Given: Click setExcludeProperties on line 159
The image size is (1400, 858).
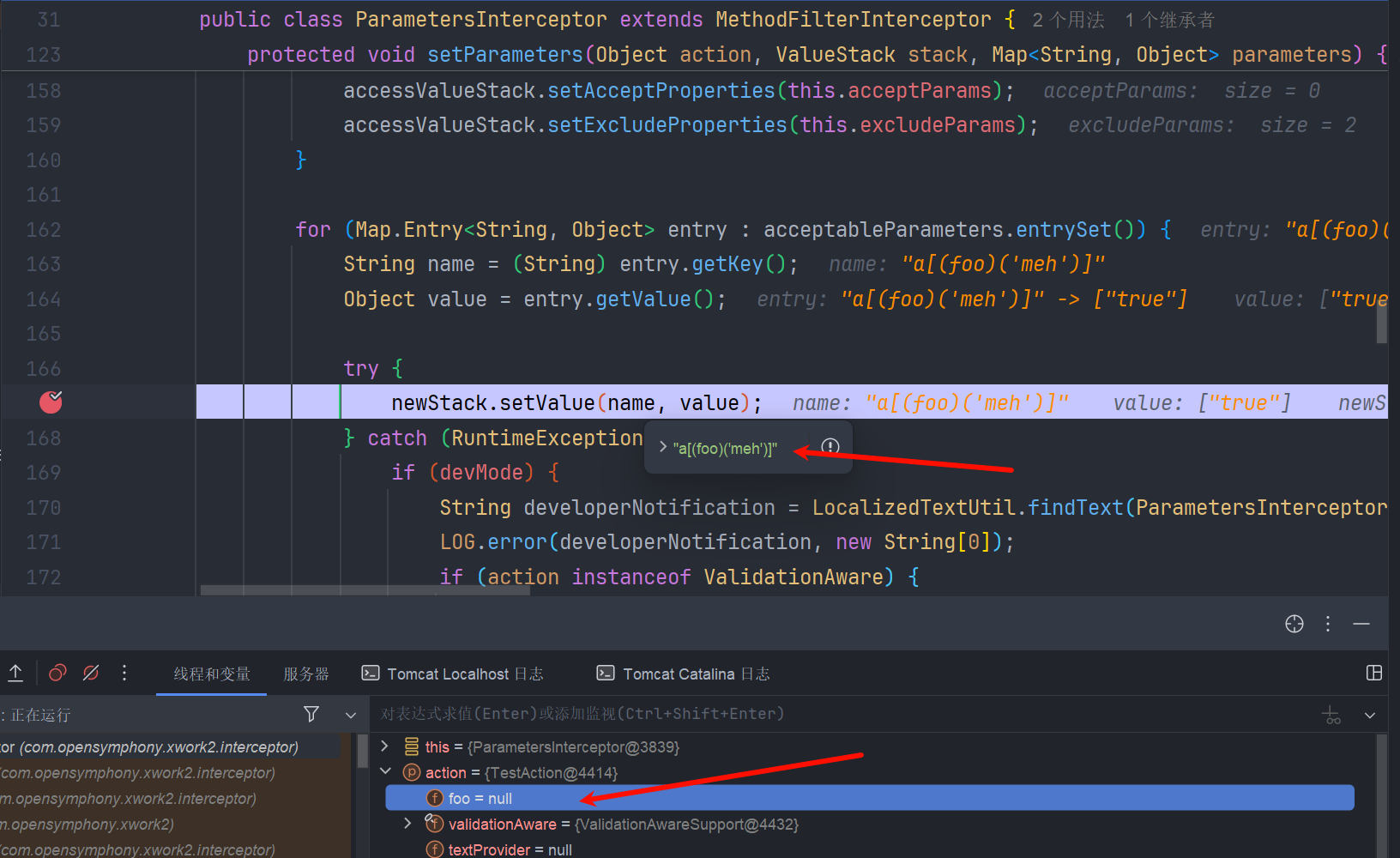Looking at the screenshot, I should [667, 125].
